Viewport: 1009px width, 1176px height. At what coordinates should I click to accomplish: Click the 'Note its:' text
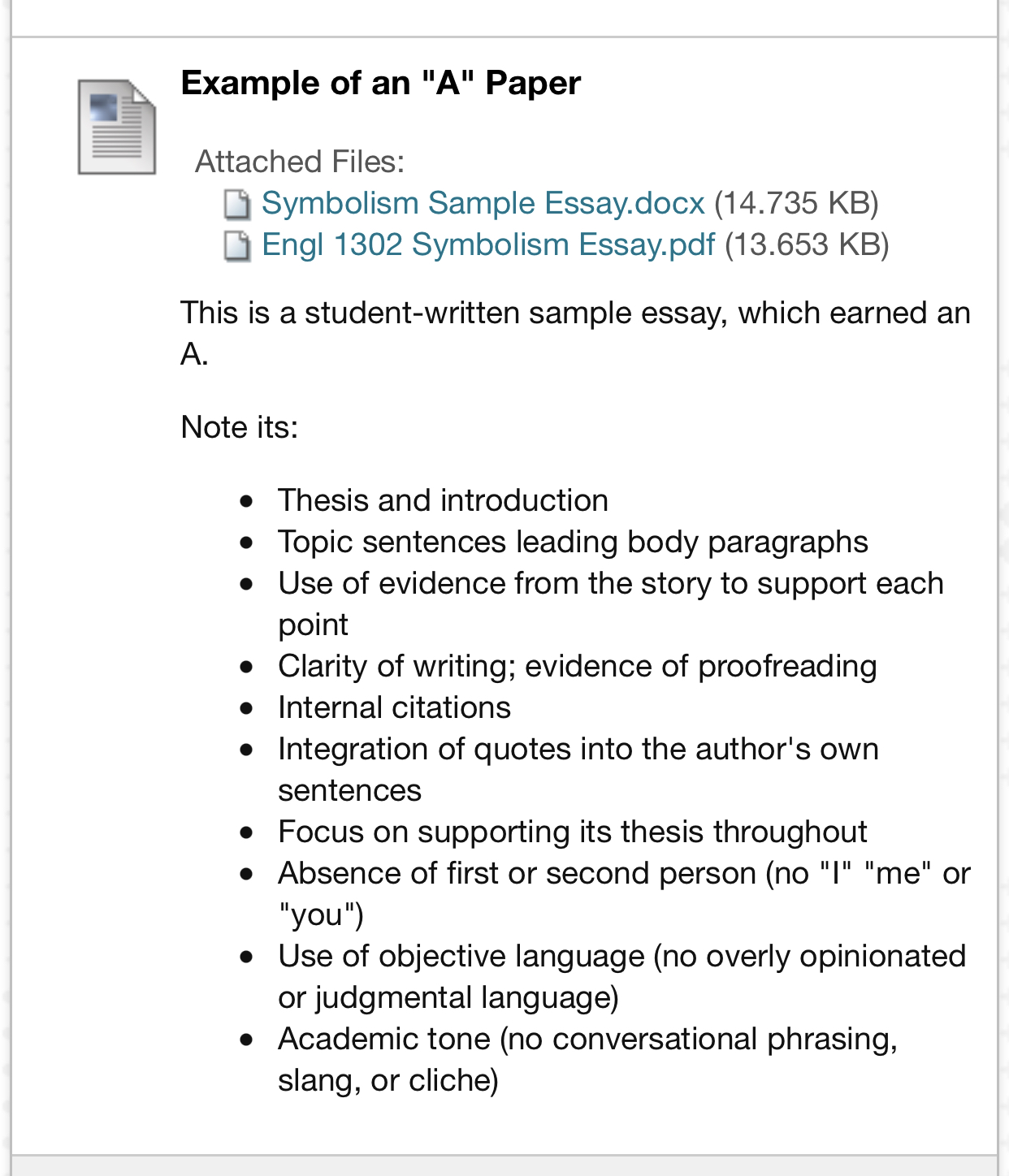pyautogui.click(x=240, y=427)
